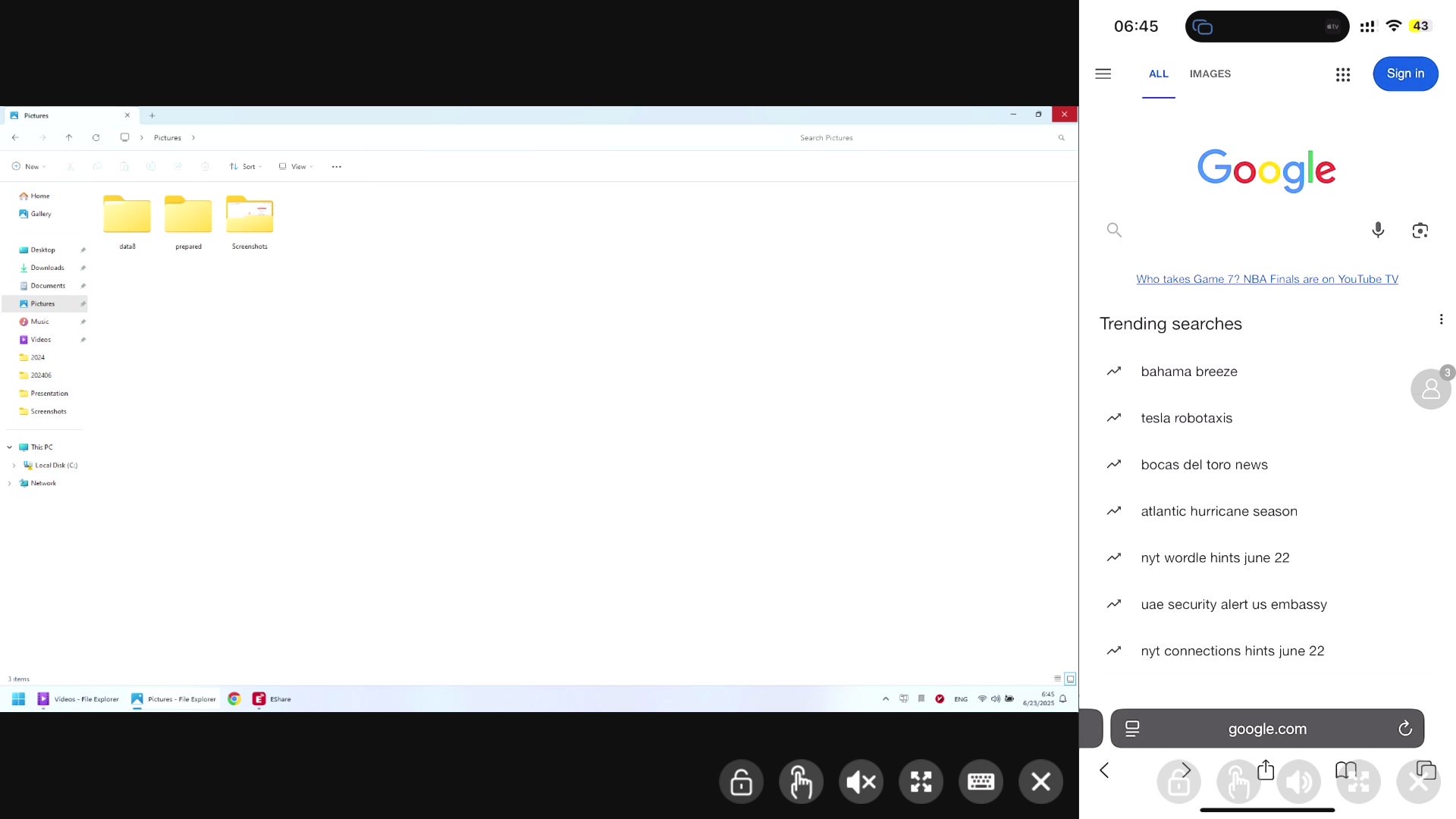Reload google.com with the refresh icon
1456x819 pixels.
[1404, 729]
